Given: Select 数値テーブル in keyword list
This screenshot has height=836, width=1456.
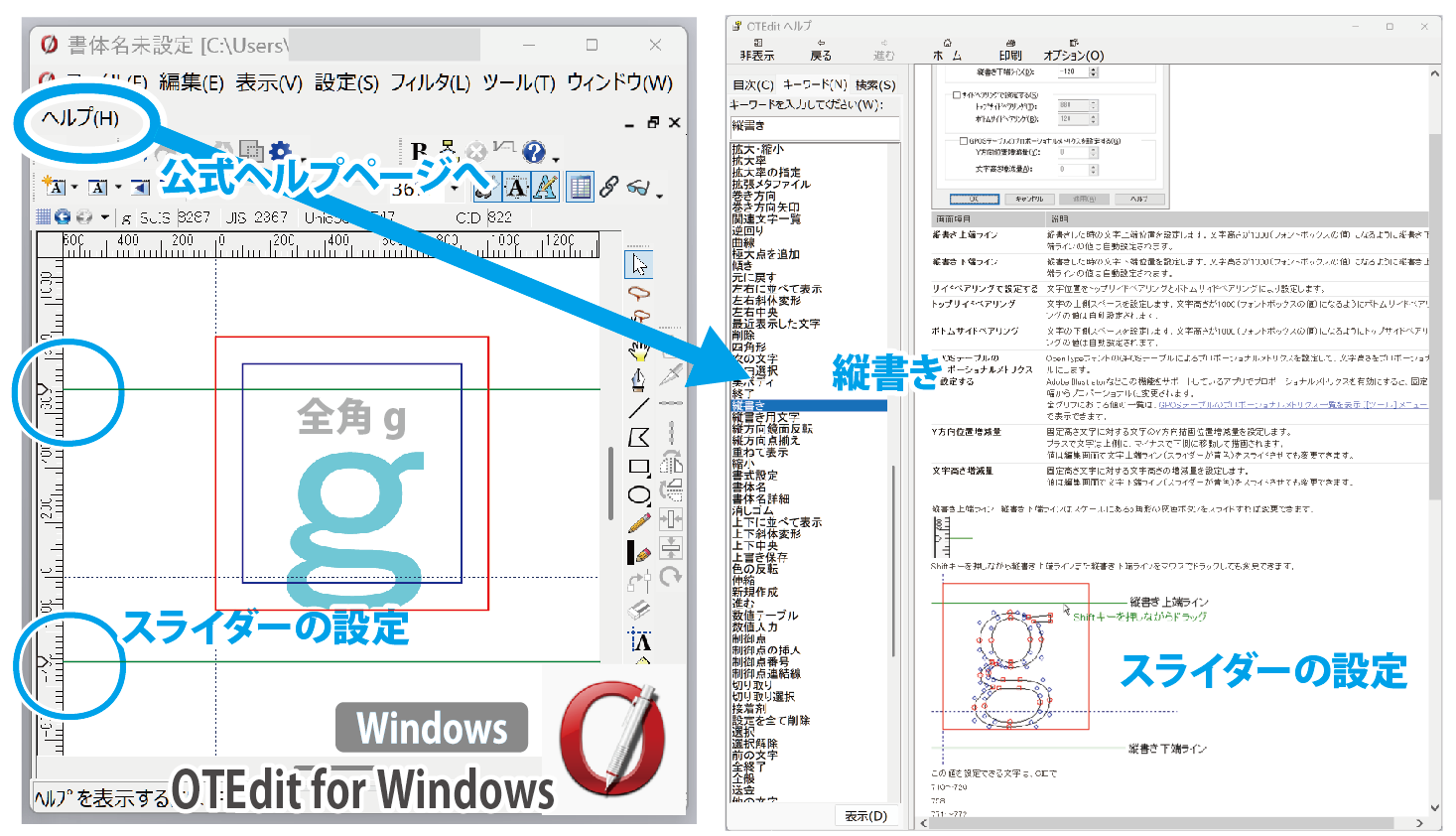Looking at the screenshot, I should tap(765, 616).
